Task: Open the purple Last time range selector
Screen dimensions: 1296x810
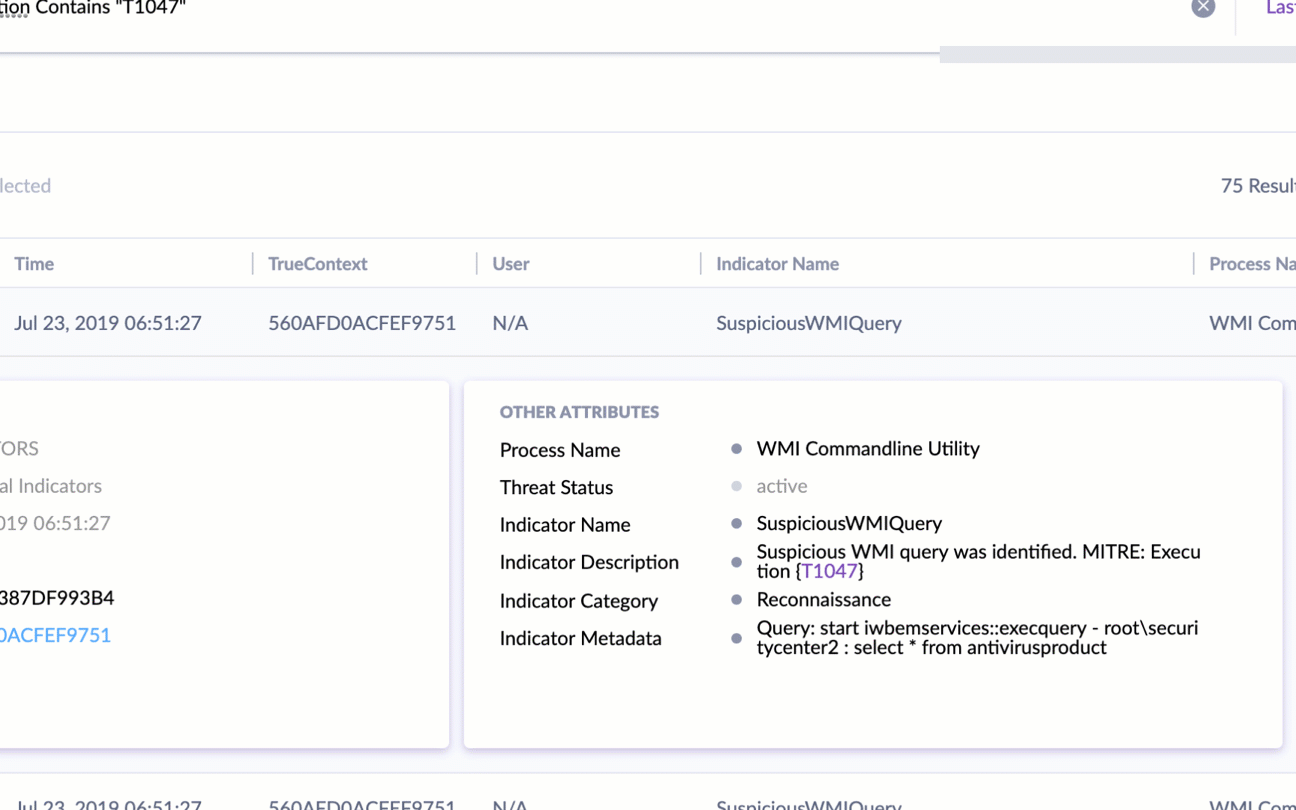Action: pyautogui.click(x=1279, y=8)
